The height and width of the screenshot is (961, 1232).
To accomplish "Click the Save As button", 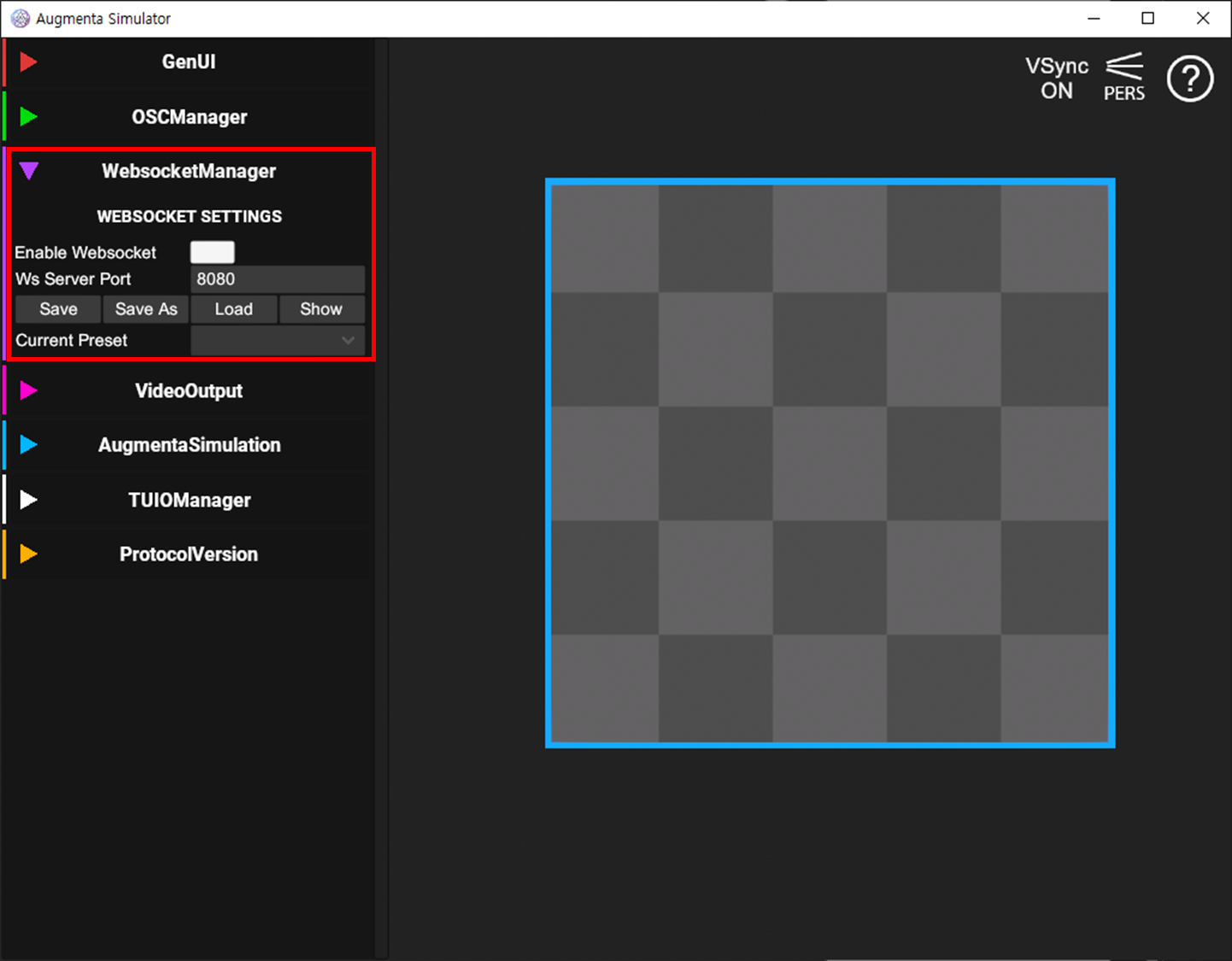I will pos(146,309).
